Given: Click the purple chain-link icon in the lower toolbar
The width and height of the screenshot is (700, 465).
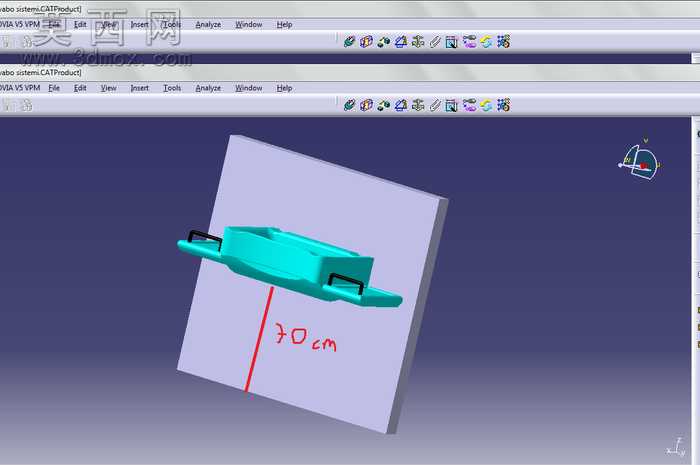Looking at the screenshot, I should tap(469, 105).
